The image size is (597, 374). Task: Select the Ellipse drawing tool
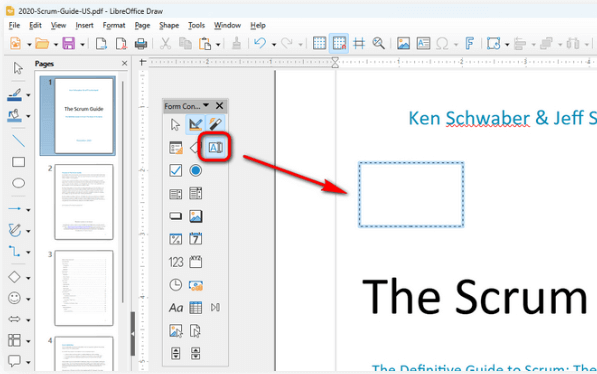pos(18,183)
